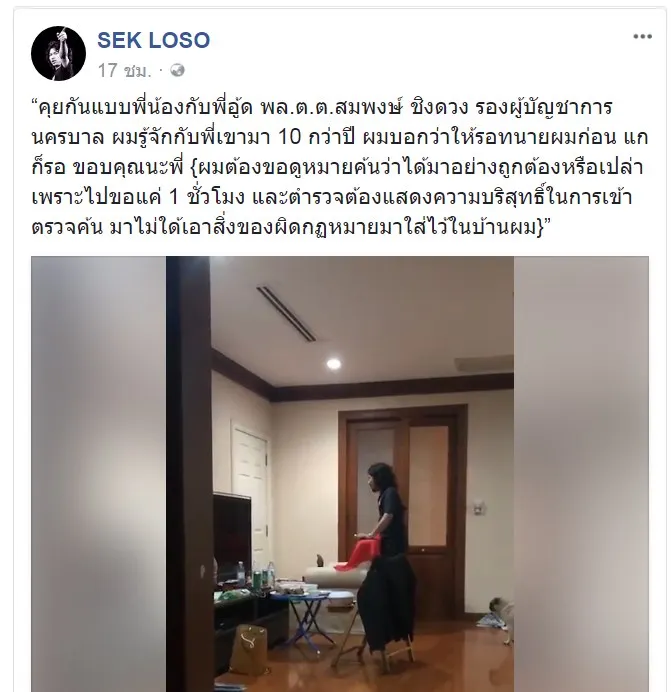Click the post's Thai caption text
Image resolution: width=671 pixels, height=692 pixels.
(x=339, y=167)
